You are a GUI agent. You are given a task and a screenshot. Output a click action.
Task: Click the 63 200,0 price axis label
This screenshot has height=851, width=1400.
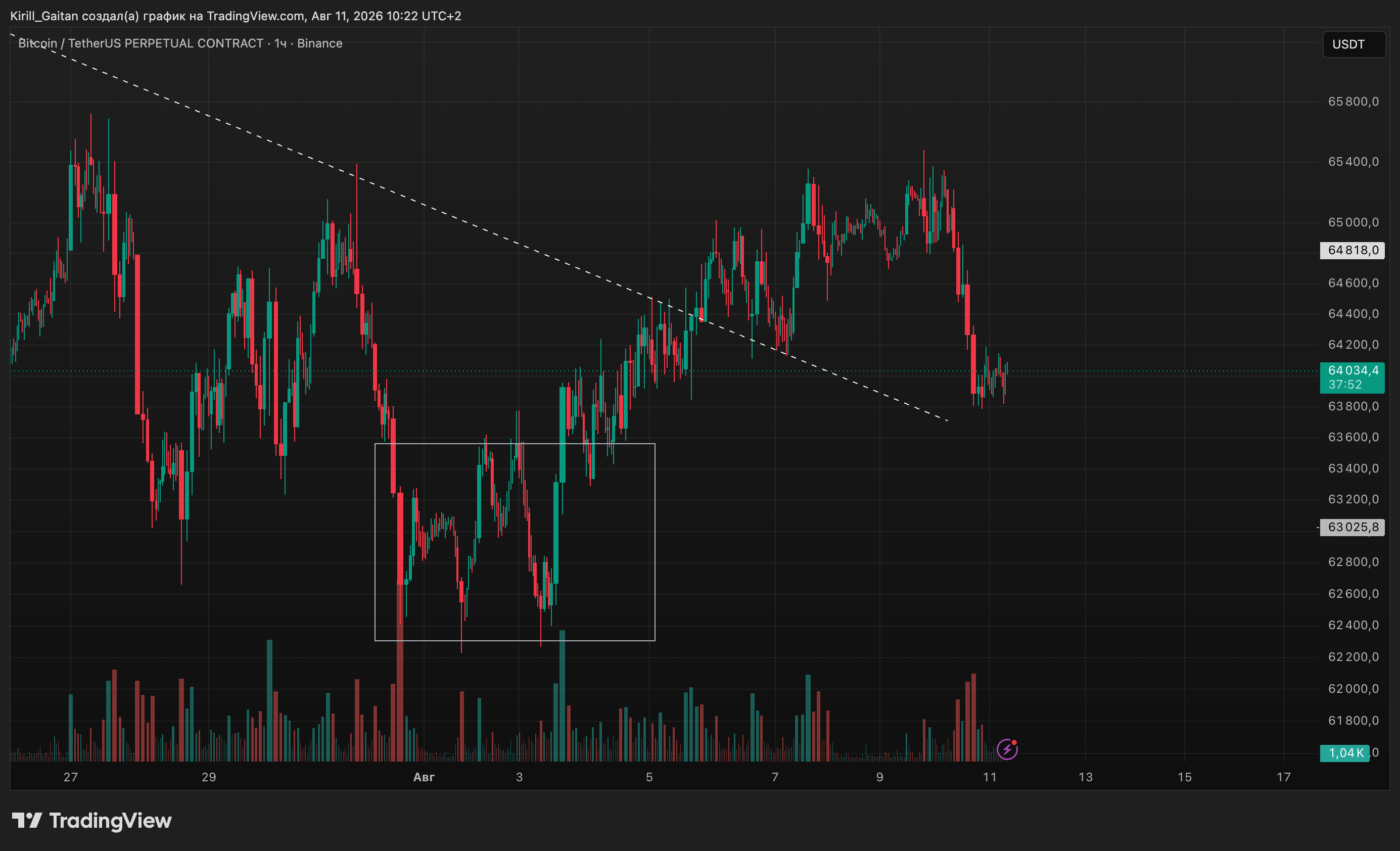point(1353,499)
